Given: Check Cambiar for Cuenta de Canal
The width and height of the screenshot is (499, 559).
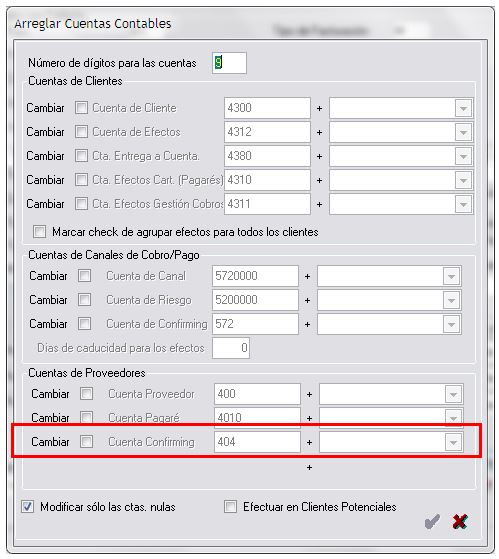Looking at the screenshot, I should pyautogui.click(x=84, y=276).
